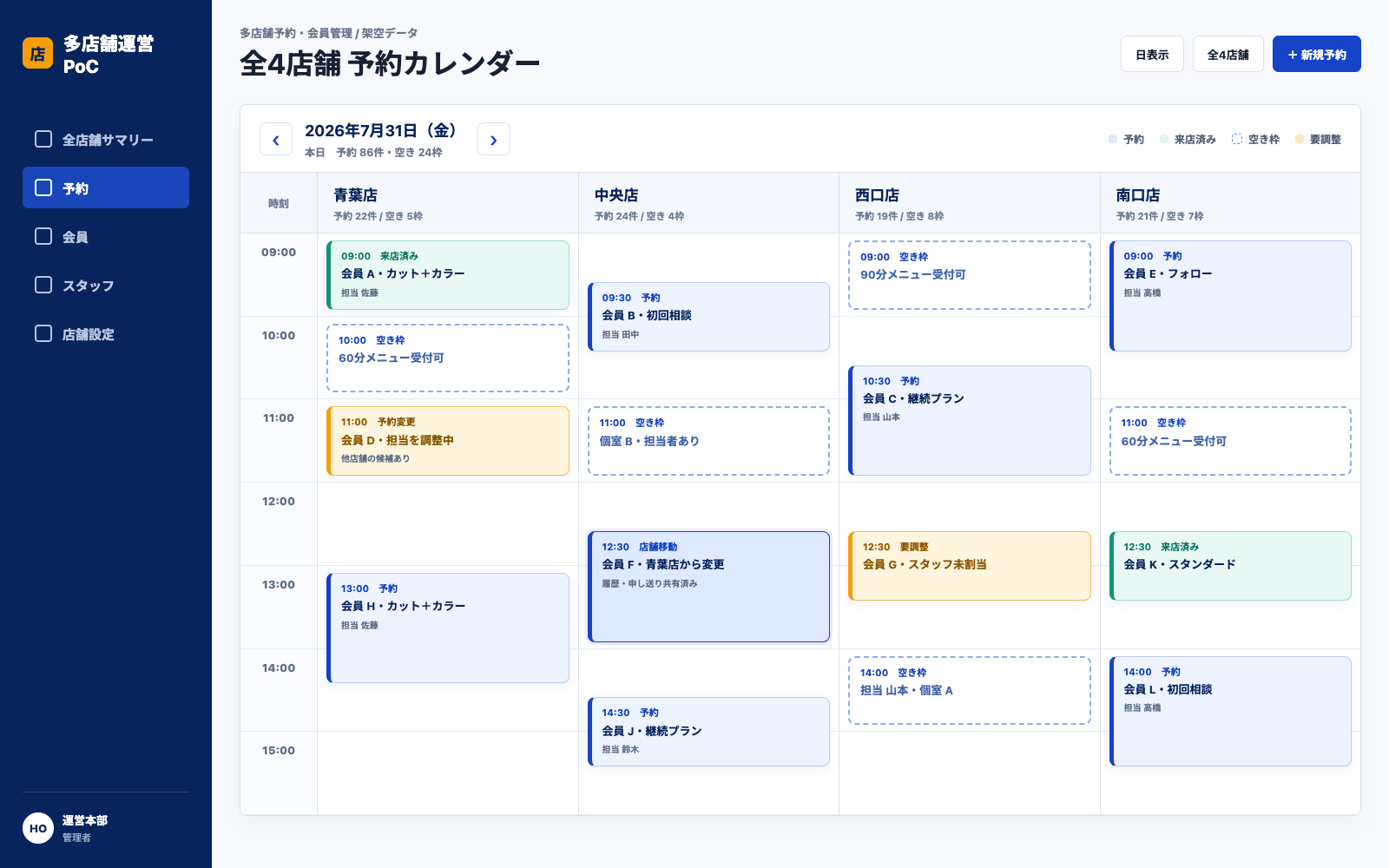The width and height of the screenshot is (1389, 868).
Task: Click the 中央店 column header
Action: [708, 203]
